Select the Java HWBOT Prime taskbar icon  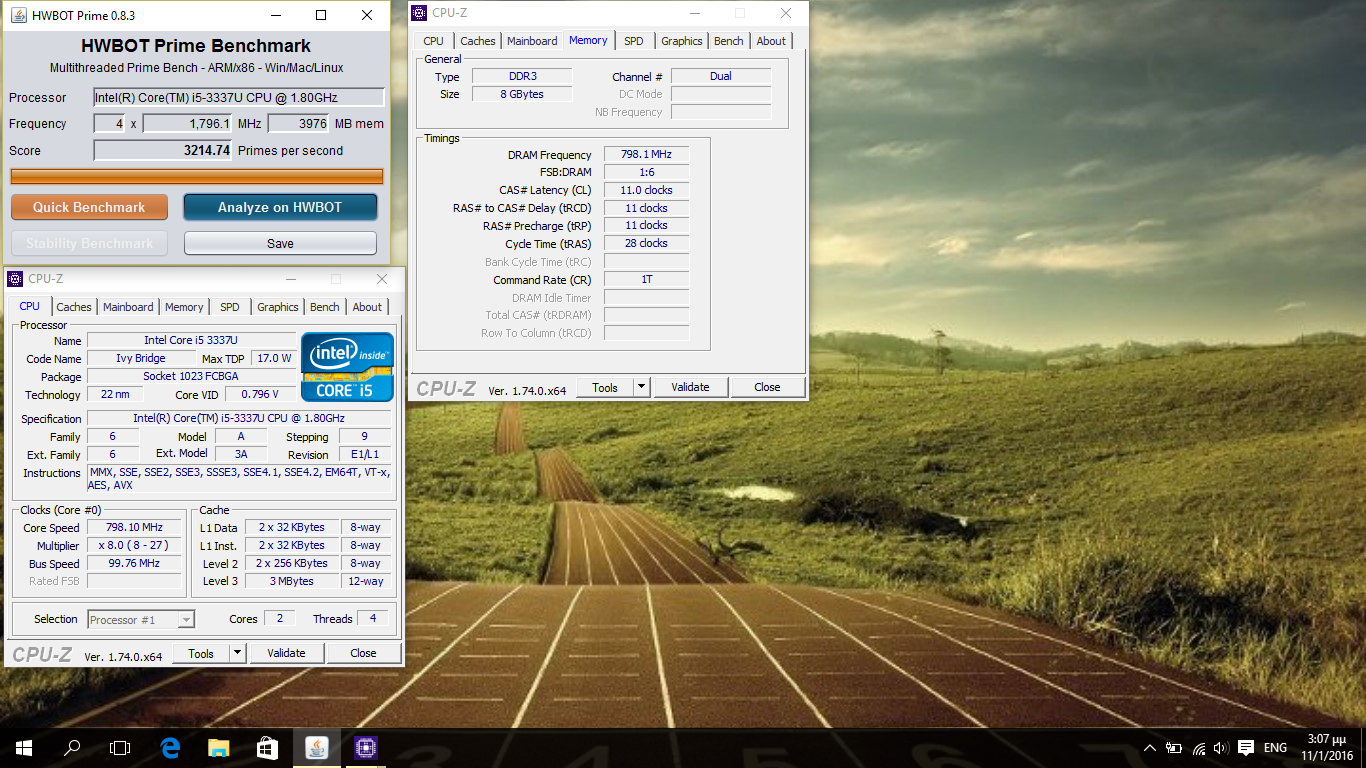pos(316,747)
